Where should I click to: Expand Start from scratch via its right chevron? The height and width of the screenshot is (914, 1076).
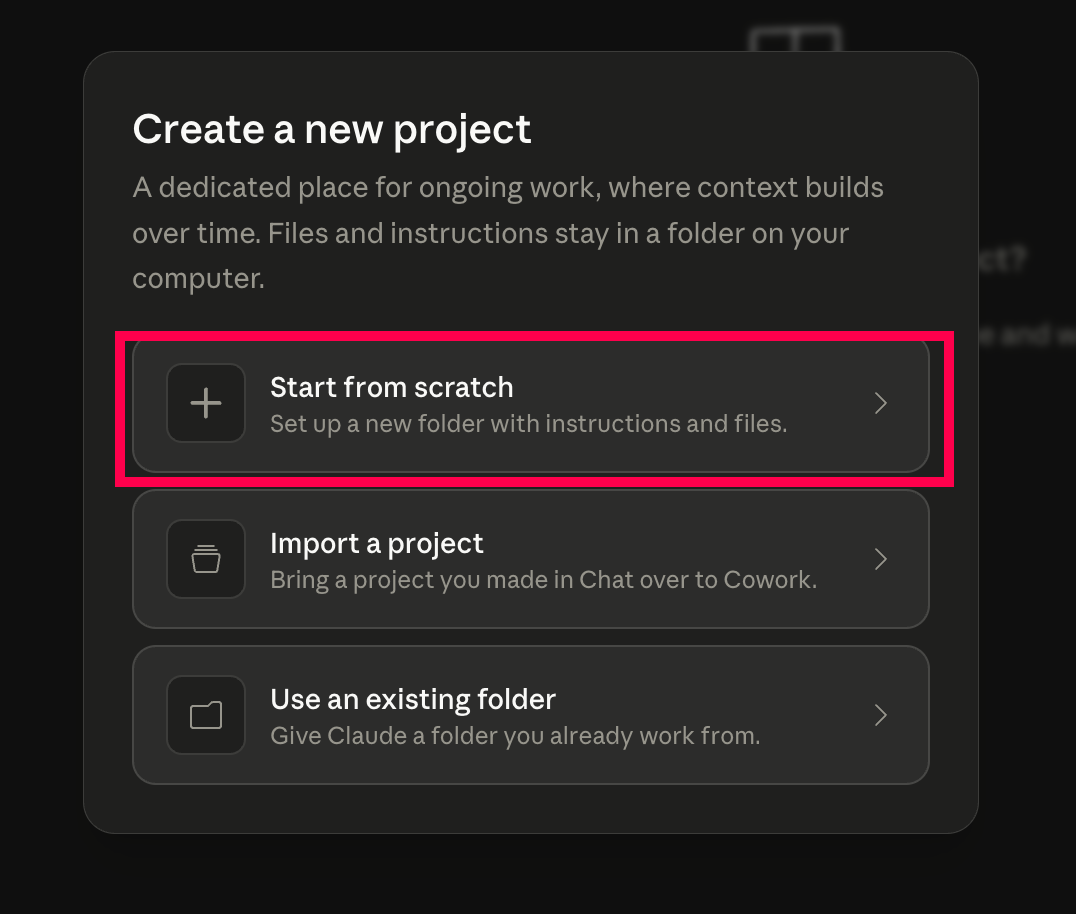pyautogui.click(x=881, y=403)
